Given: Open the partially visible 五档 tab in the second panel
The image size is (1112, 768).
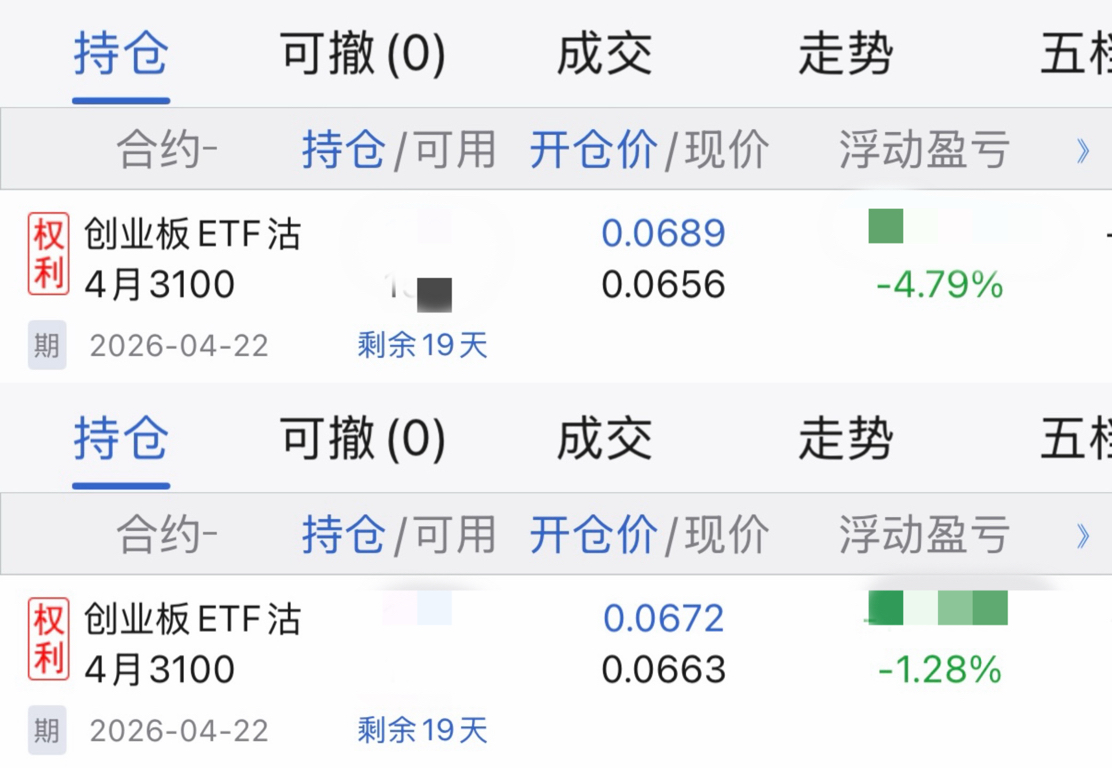Looking at the screenshot, I should click(x=1076, y=439).
